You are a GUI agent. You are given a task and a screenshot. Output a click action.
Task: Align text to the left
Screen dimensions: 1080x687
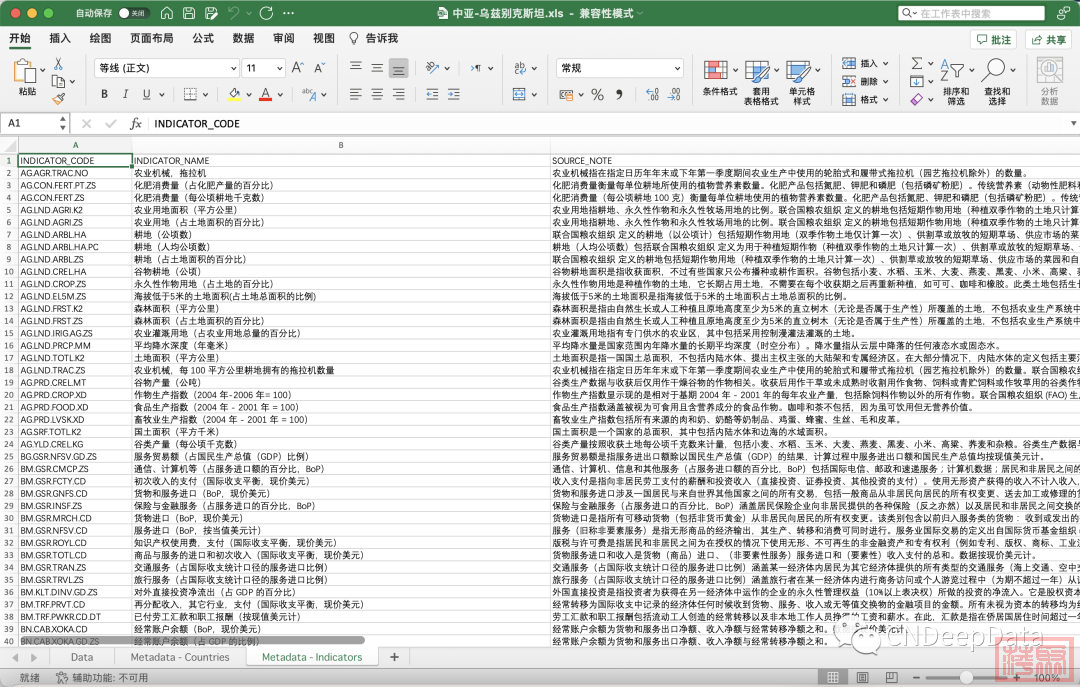pos(355,94)
